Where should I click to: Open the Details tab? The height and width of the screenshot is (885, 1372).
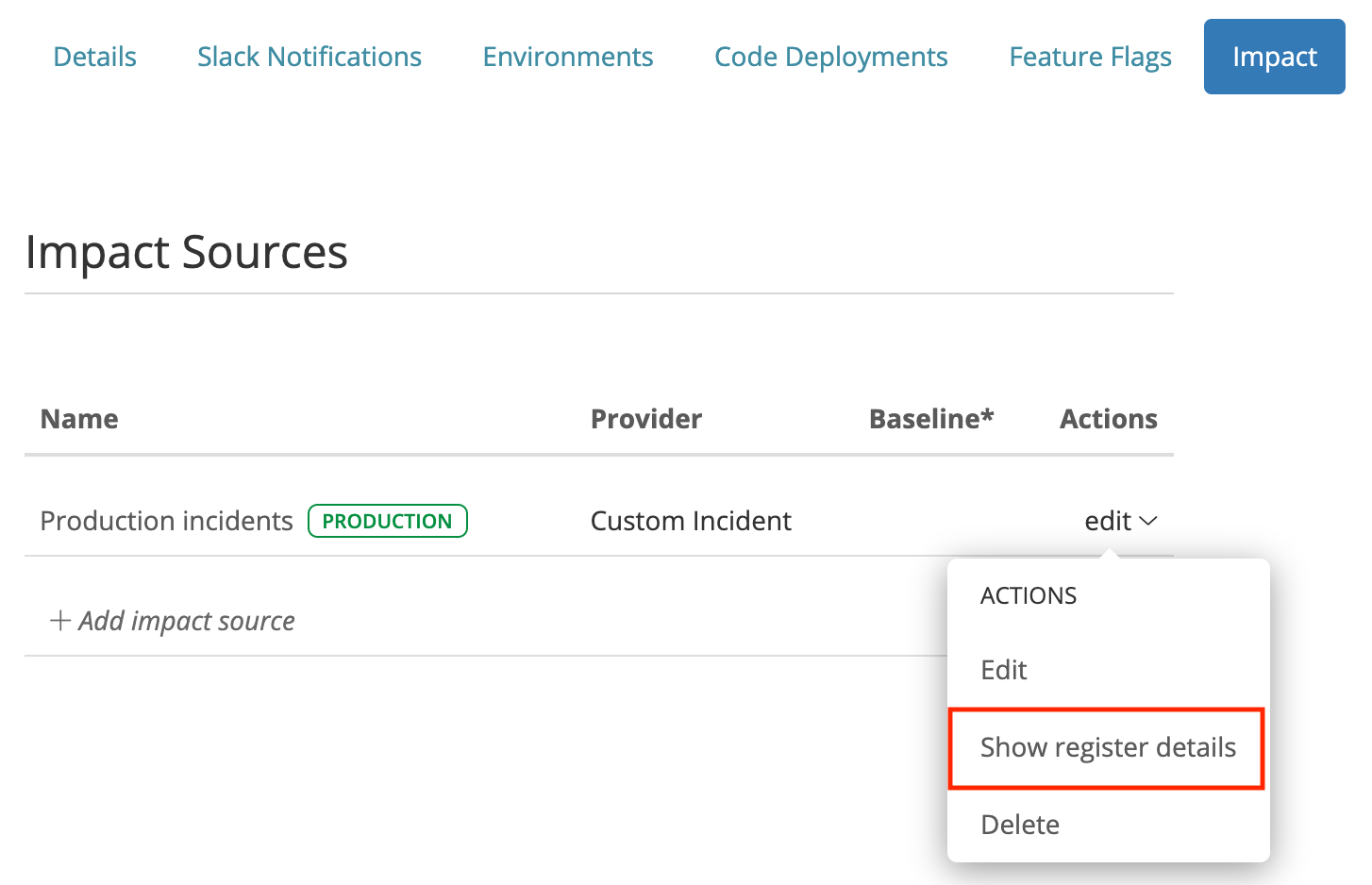(x=94, y=57)
